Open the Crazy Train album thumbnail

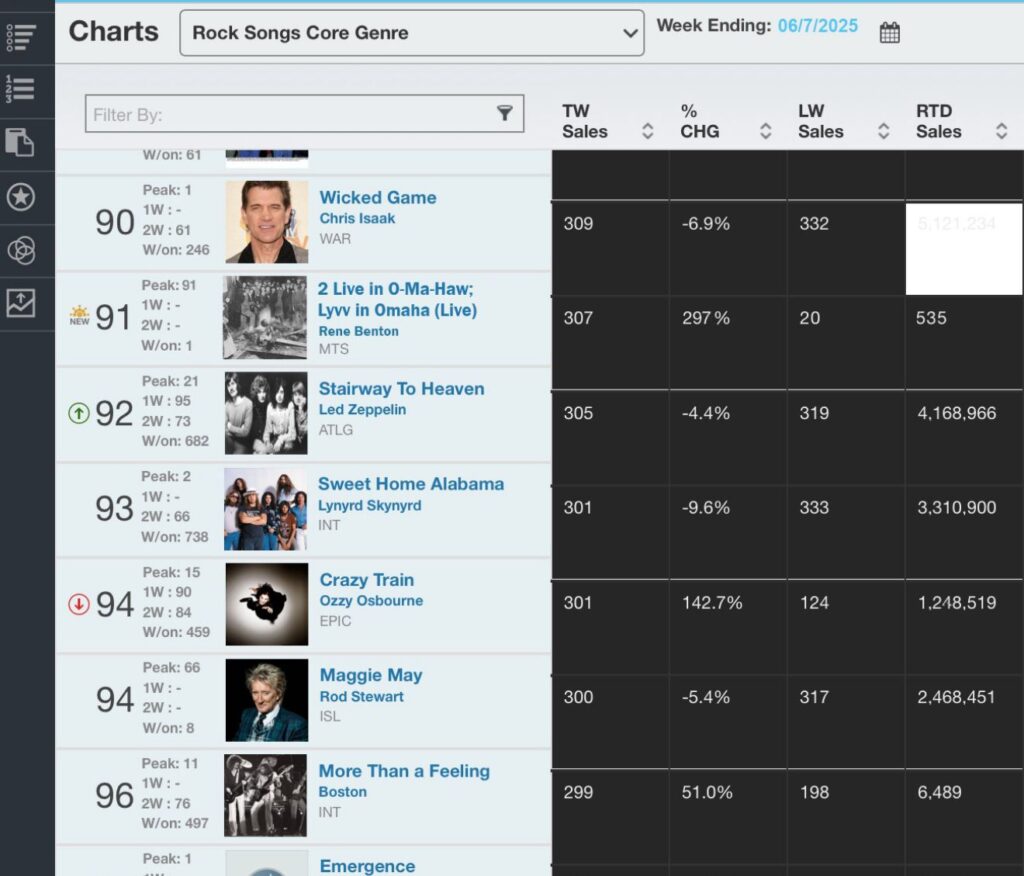point(266,604)
